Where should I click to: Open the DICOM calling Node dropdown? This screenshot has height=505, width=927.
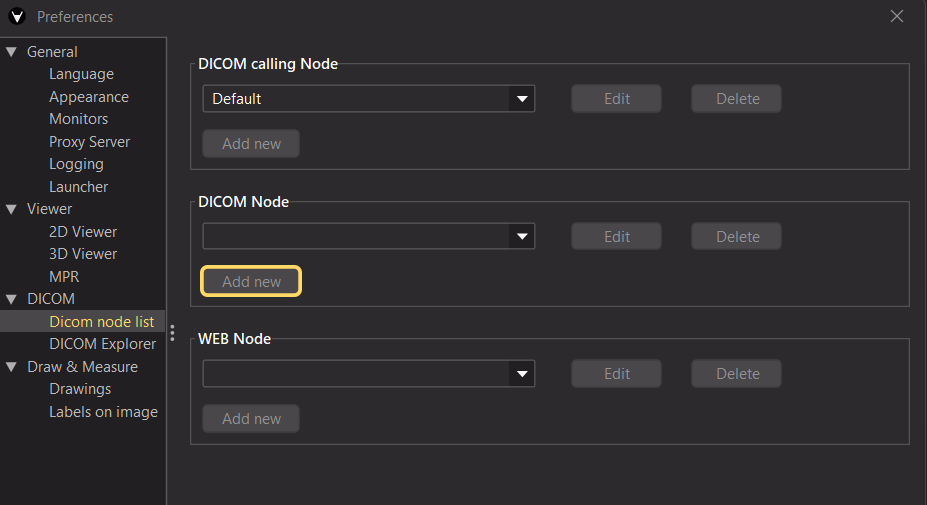368,99
